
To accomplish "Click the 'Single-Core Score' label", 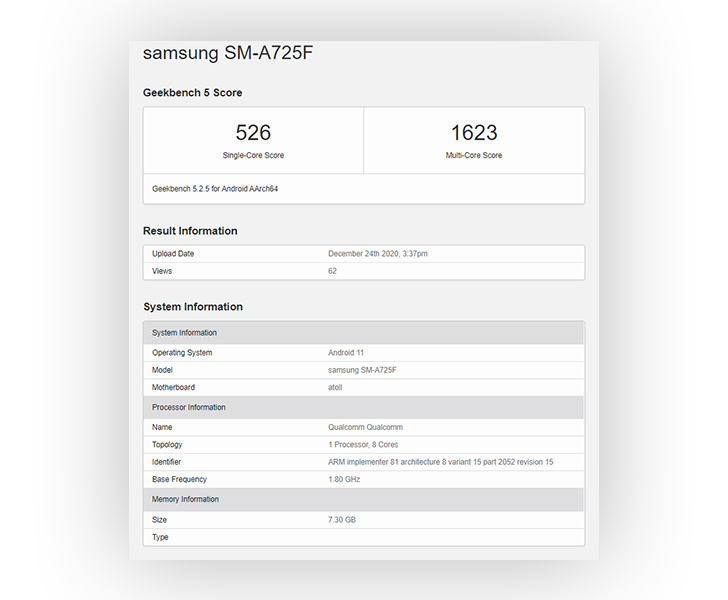I will [x=253, y=155].
